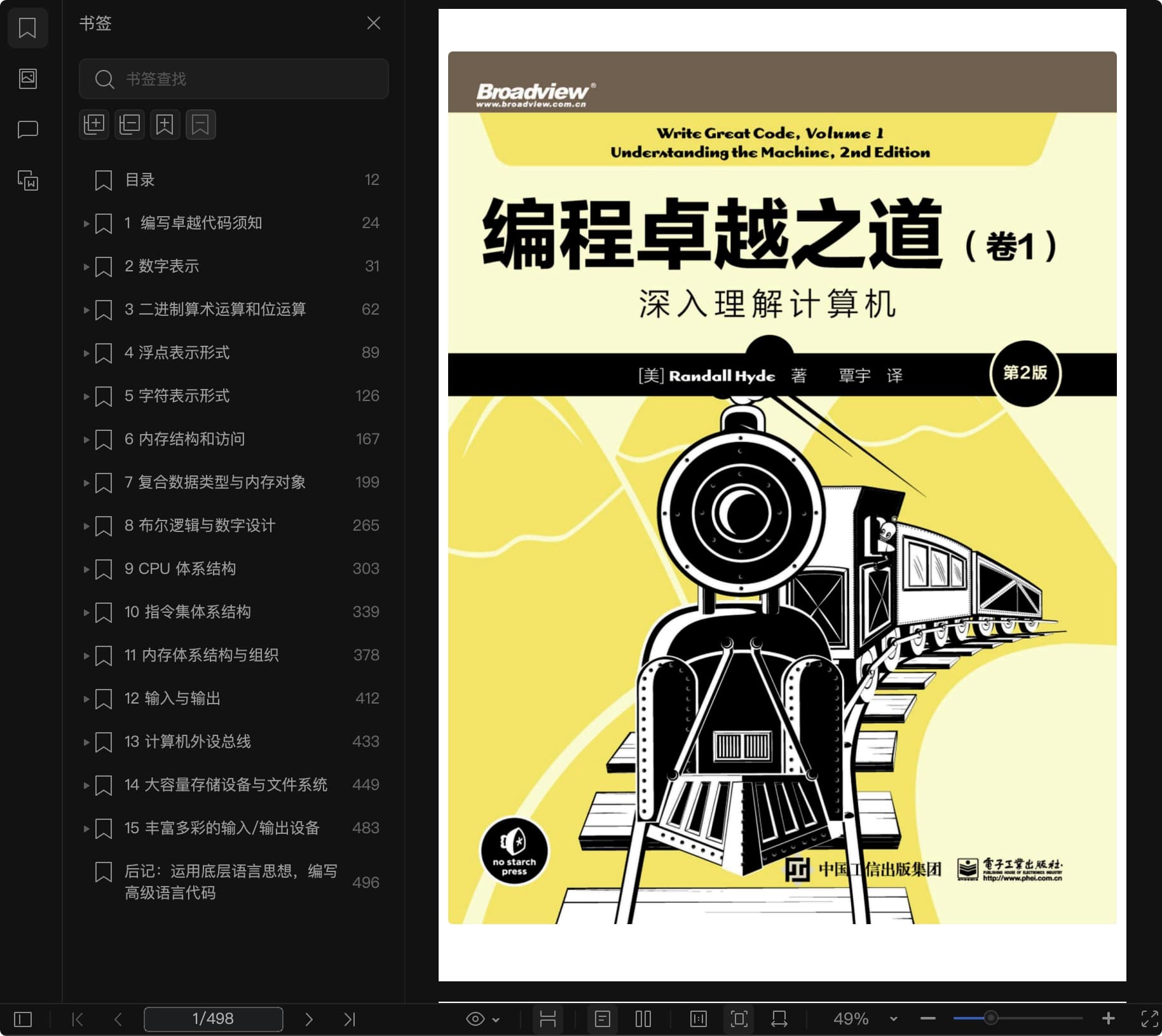Click add bookmark icon
Viewport: 1162px width, 1036px height.
(165, 124)
